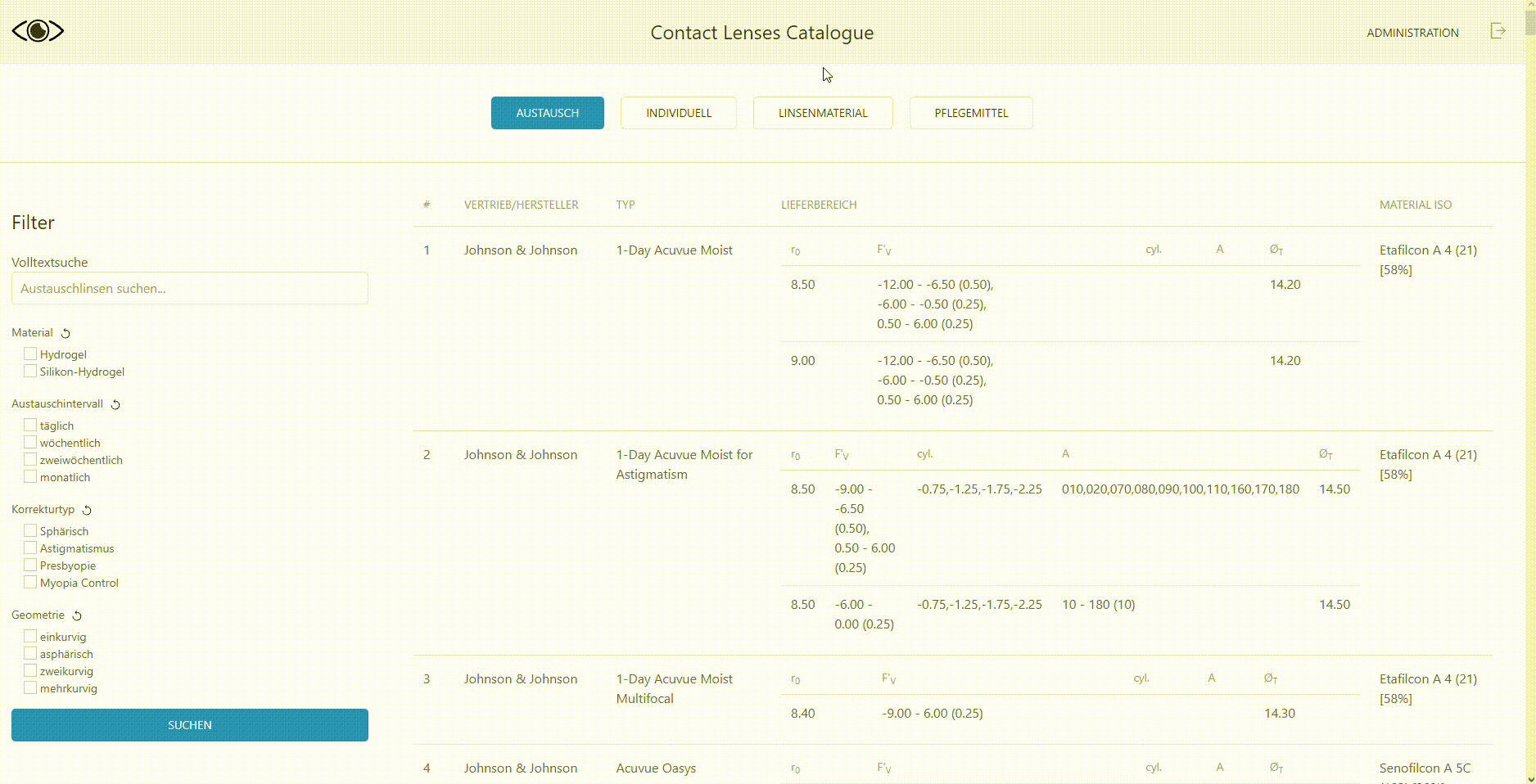Switch to the Austausch tab
This screenshot has height=784, width=1536.
tap(548, 113)
